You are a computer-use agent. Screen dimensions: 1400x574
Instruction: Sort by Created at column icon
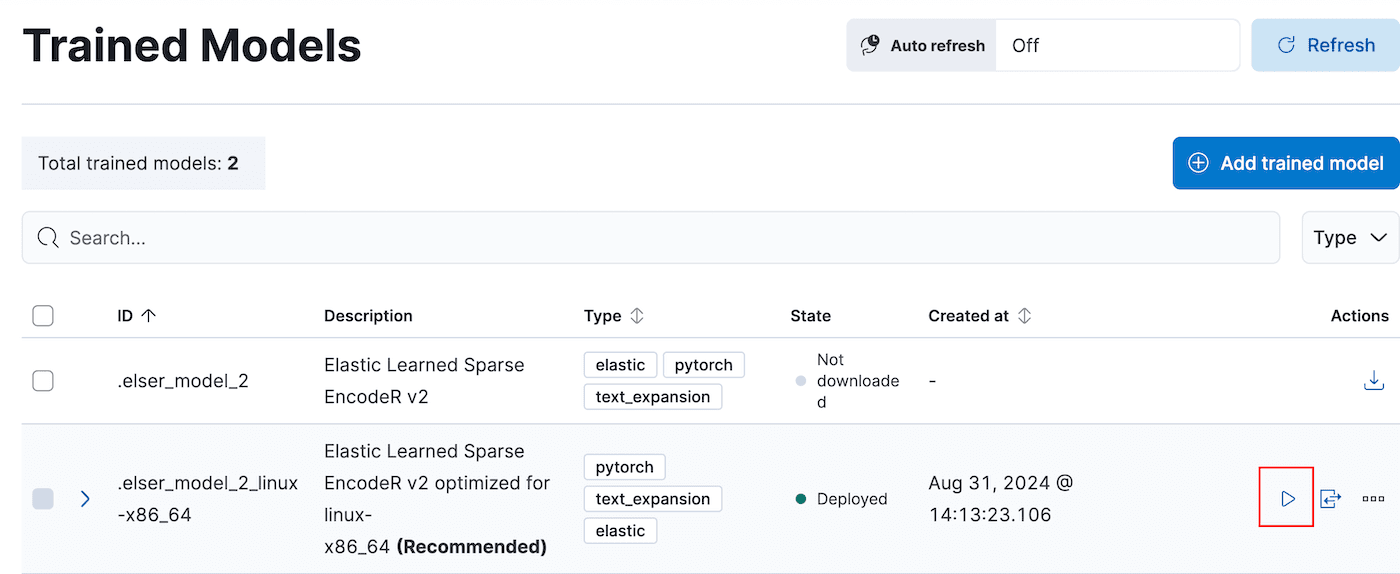pyautogui.click(x=1024, y=316)
